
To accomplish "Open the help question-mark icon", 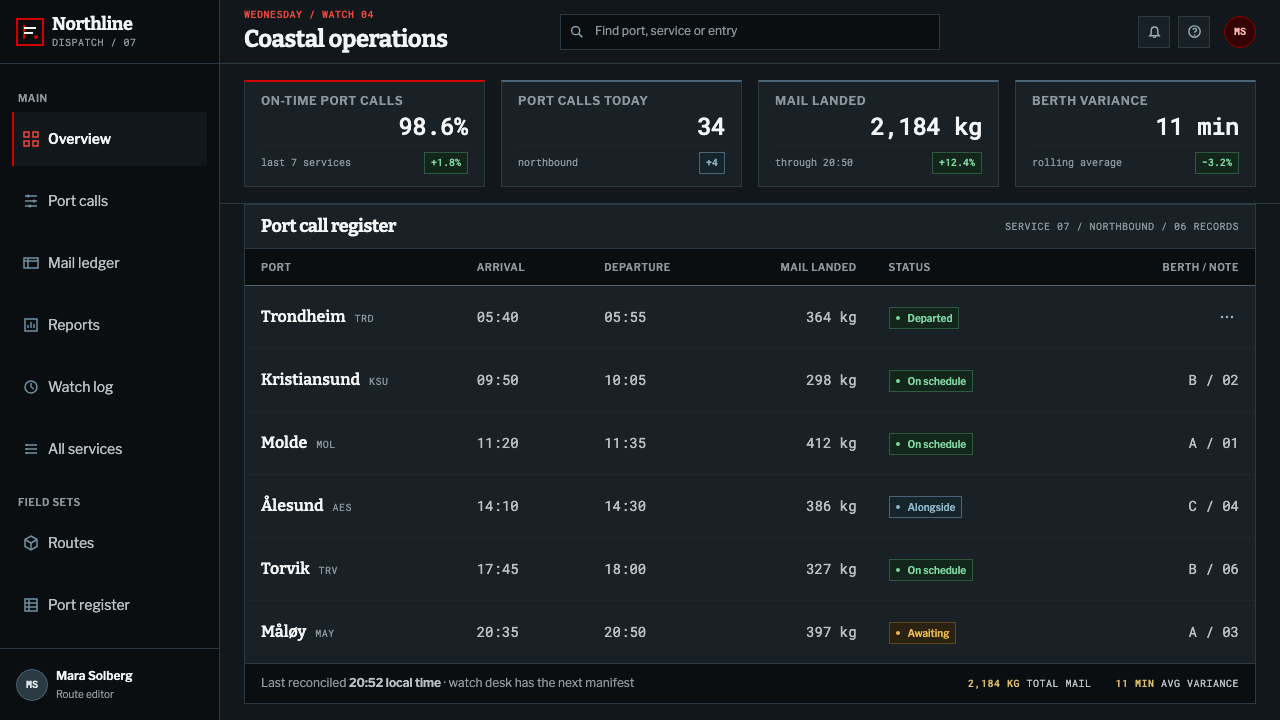I will click(1194, 32).
